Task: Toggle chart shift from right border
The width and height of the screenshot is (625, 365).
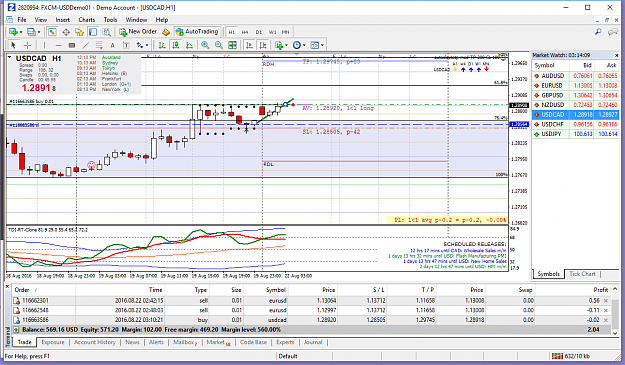Action: pos(263,45)
